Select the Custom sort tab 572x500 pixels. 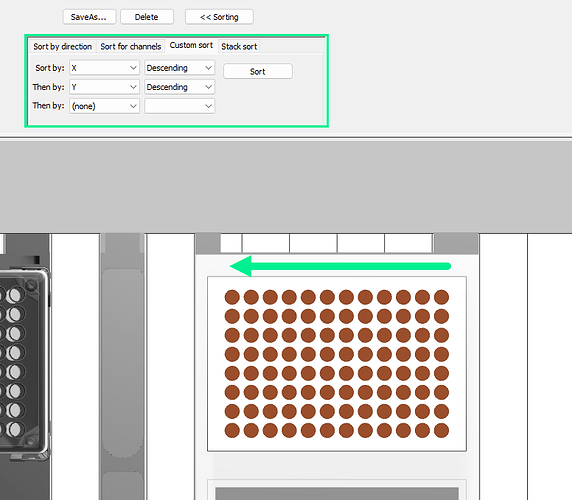(191, 45)
